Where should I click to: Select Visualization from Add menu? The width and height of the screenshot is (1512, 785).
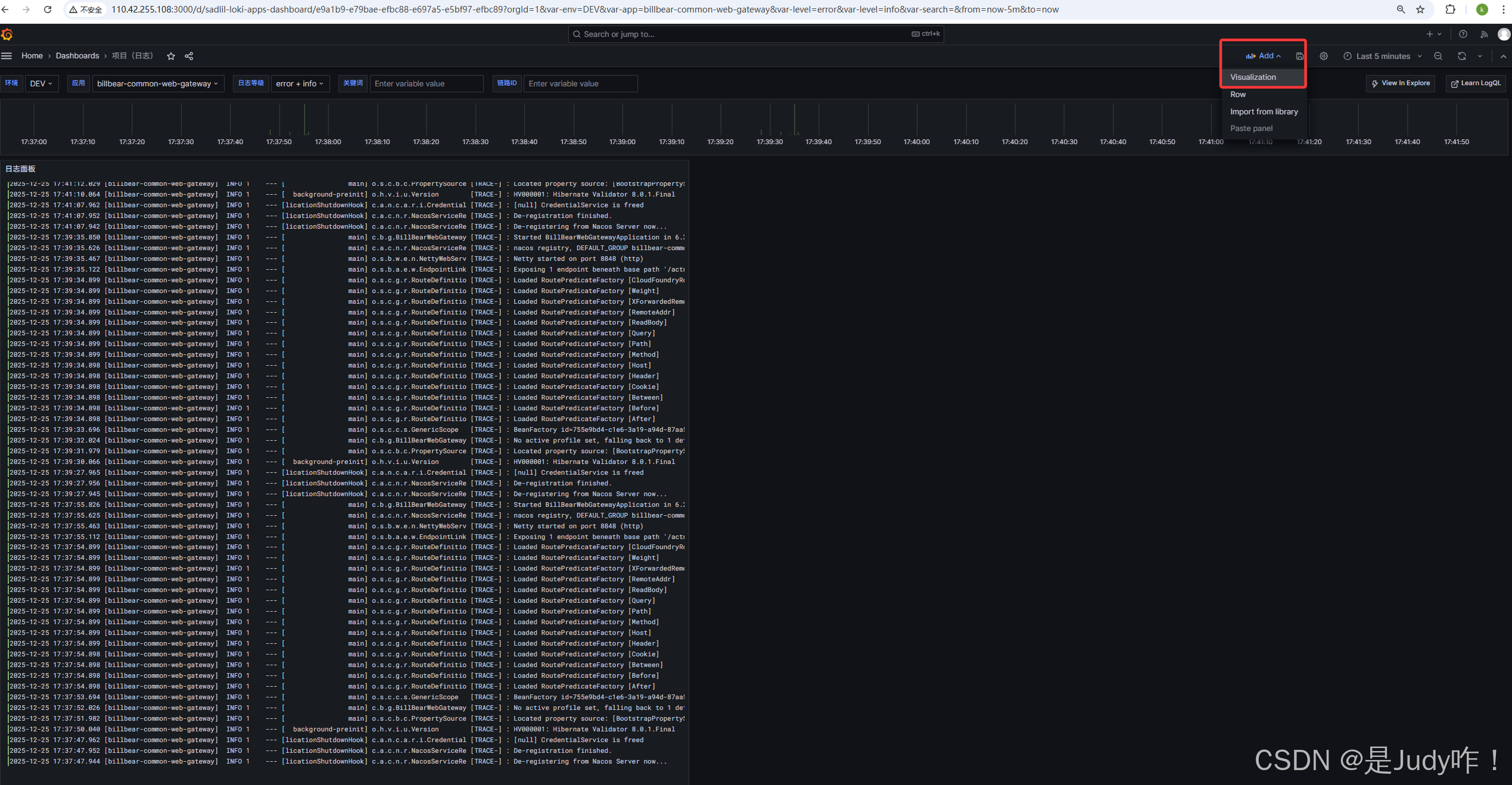click(1253, 77)
